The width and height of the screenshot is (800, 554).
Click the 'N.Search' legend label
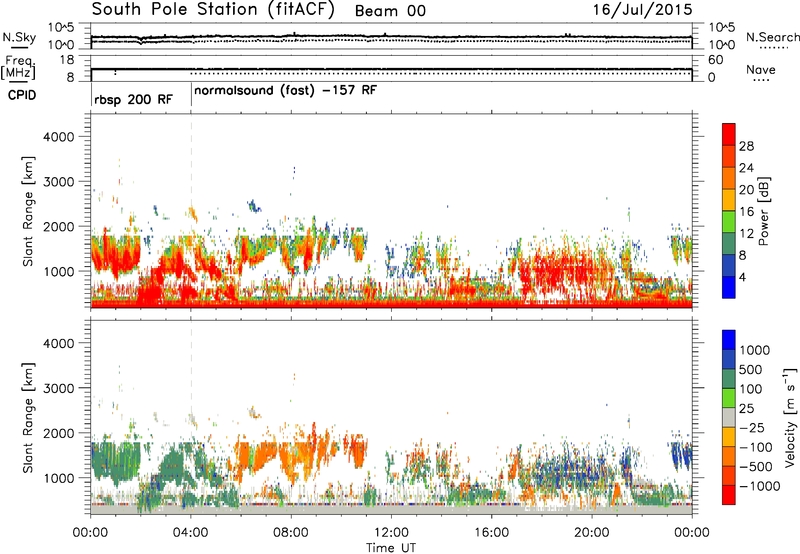(772, 37)
